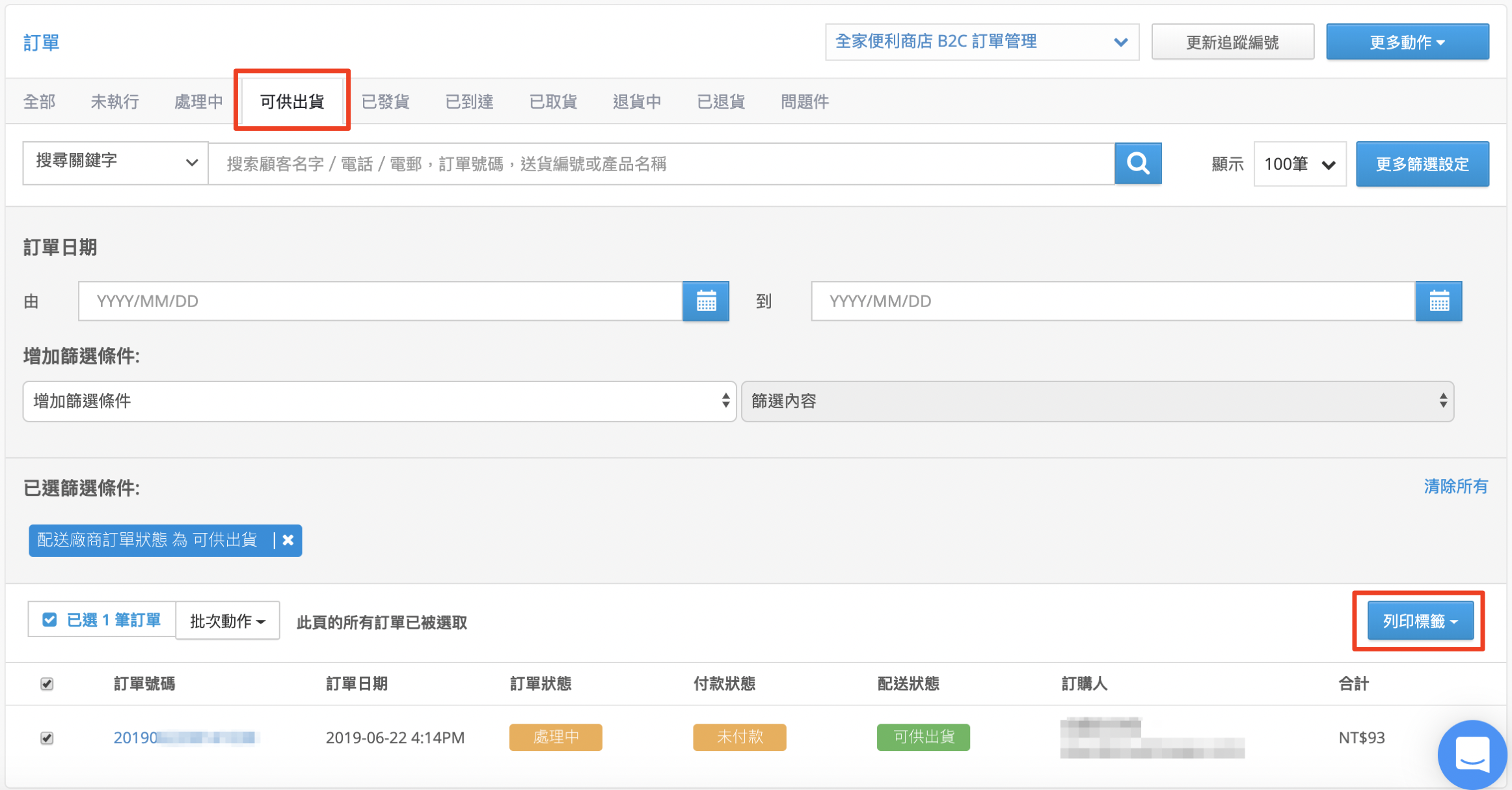Toggle the 已選 1 筆訂單 checkbox
This screenshot has height=790, width=1512.
tap(49, 620)
